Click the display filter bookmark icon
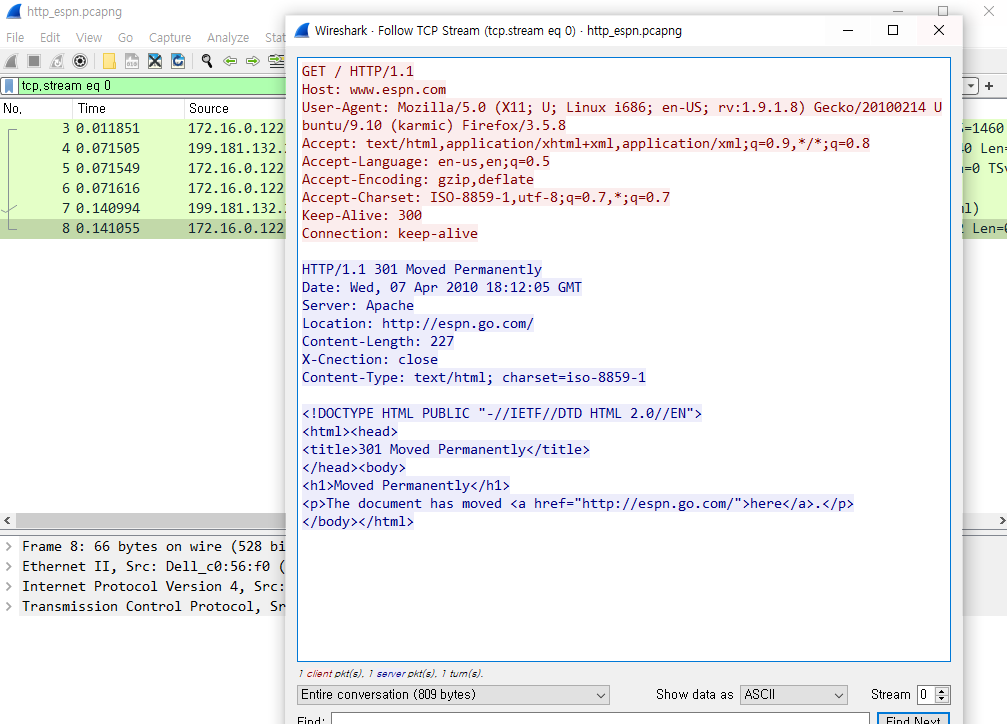This screenshot has height=724, width=1007. coord(9,86)
